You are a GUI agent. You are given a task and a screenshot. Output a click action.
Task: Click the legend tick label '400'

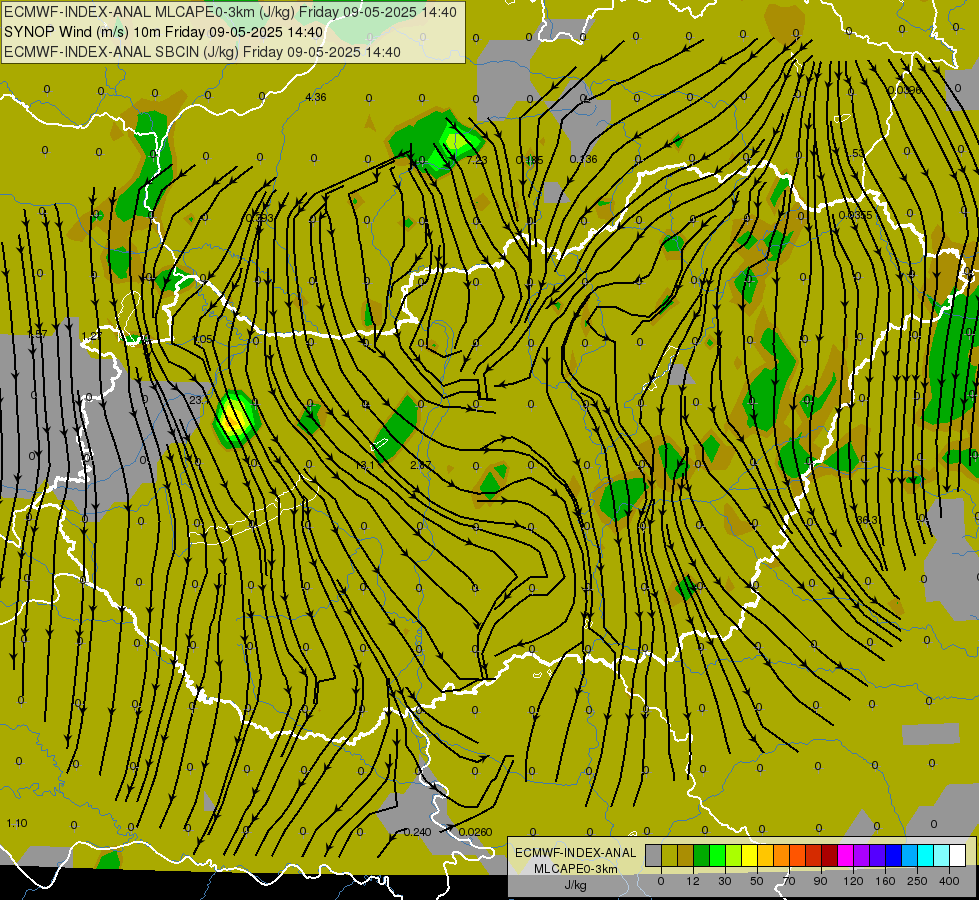point(949,881)
